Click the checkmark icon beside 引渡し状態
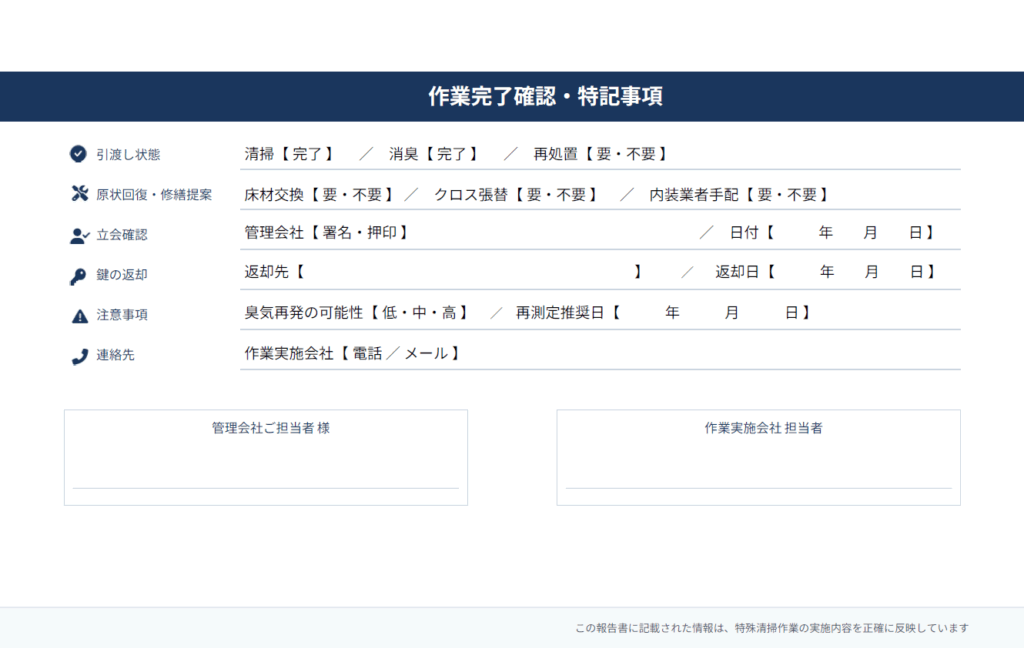 78,154
